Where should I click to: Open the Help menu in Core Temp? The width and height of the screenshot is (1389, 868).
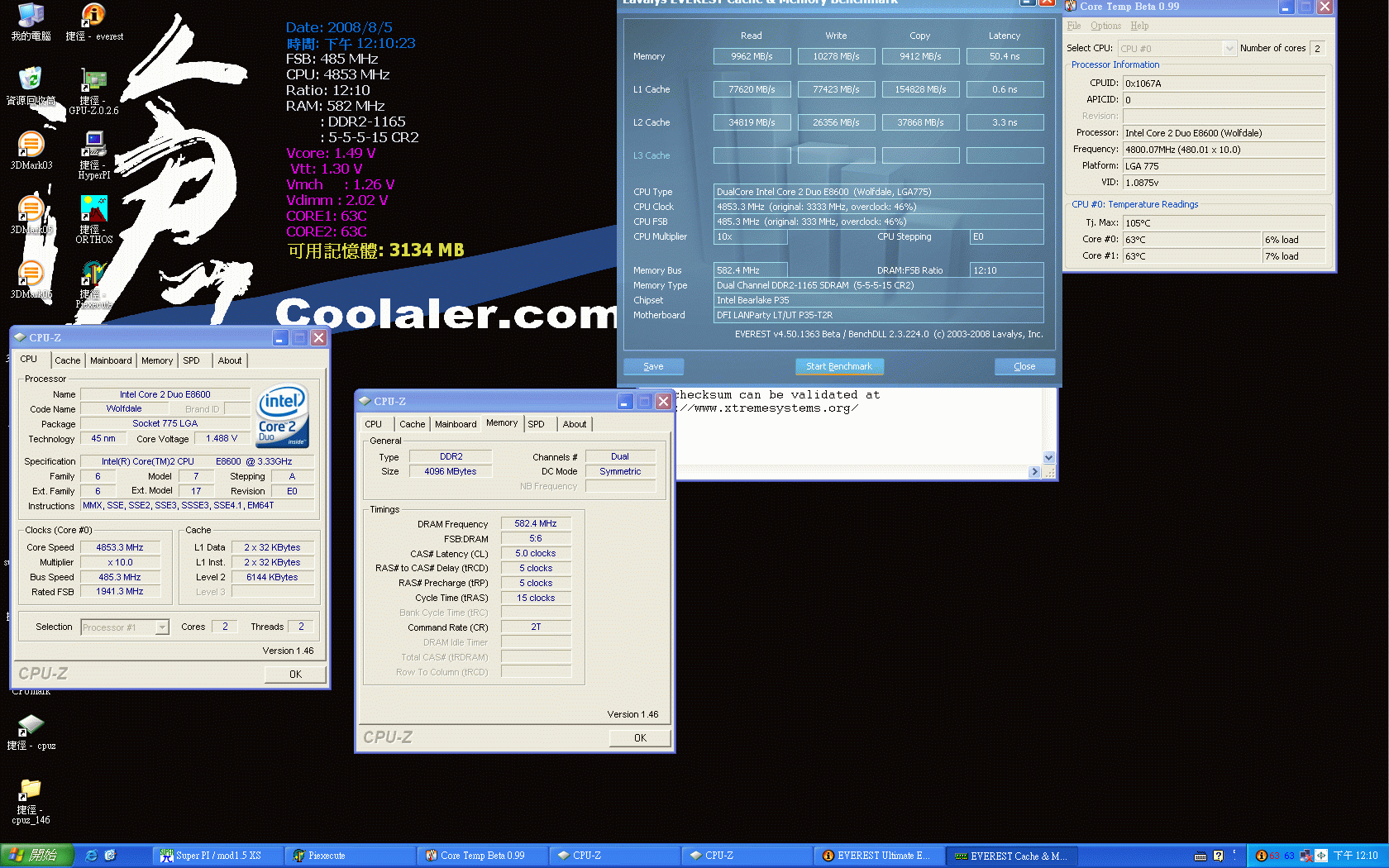[x=1139, y=26]
